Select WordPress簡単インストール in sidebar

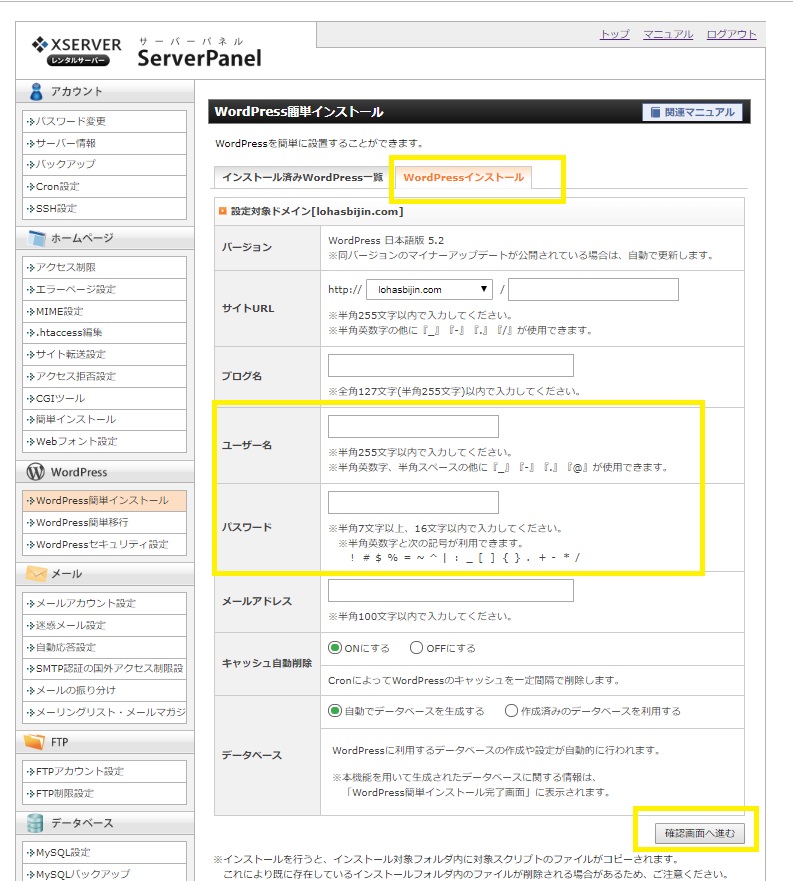[105, 501]
